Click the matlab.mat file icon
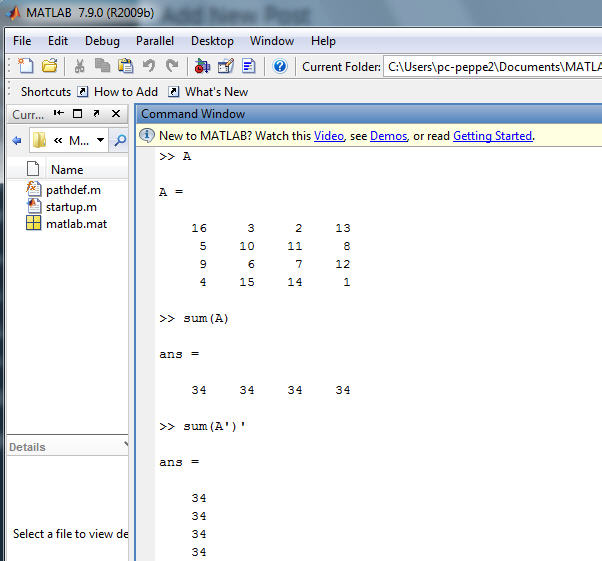The width and height of the screenshot is (602, 561). (33, 223)
